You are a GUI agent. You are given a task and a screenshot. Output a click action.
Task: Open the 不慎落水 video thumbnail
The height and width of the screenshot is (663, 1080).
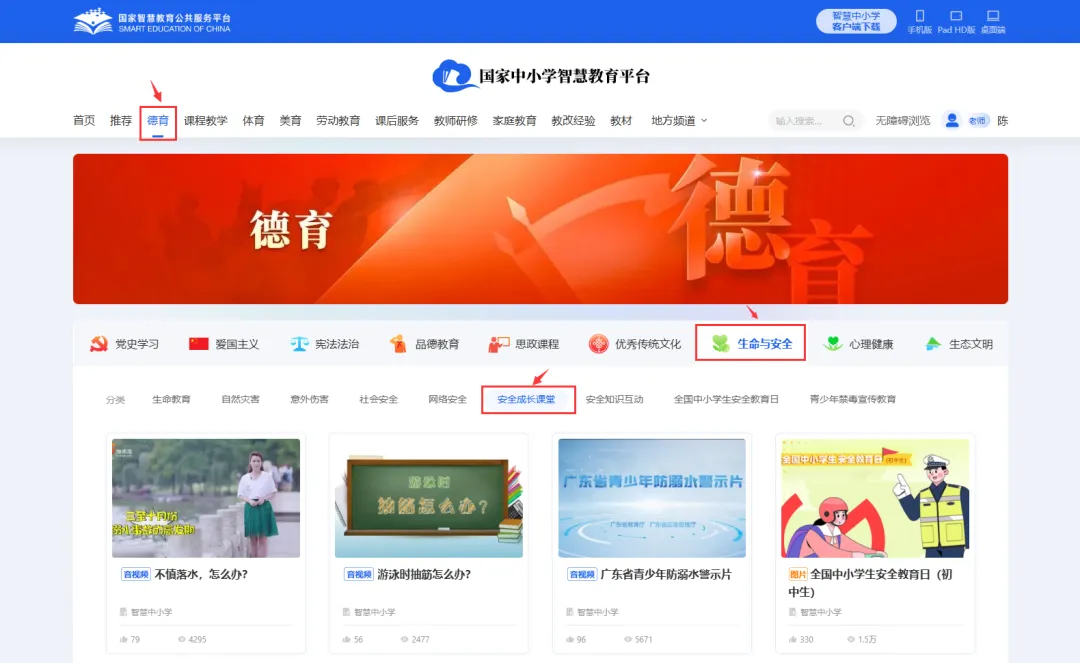pyautogui.click(x=206, y=498)
